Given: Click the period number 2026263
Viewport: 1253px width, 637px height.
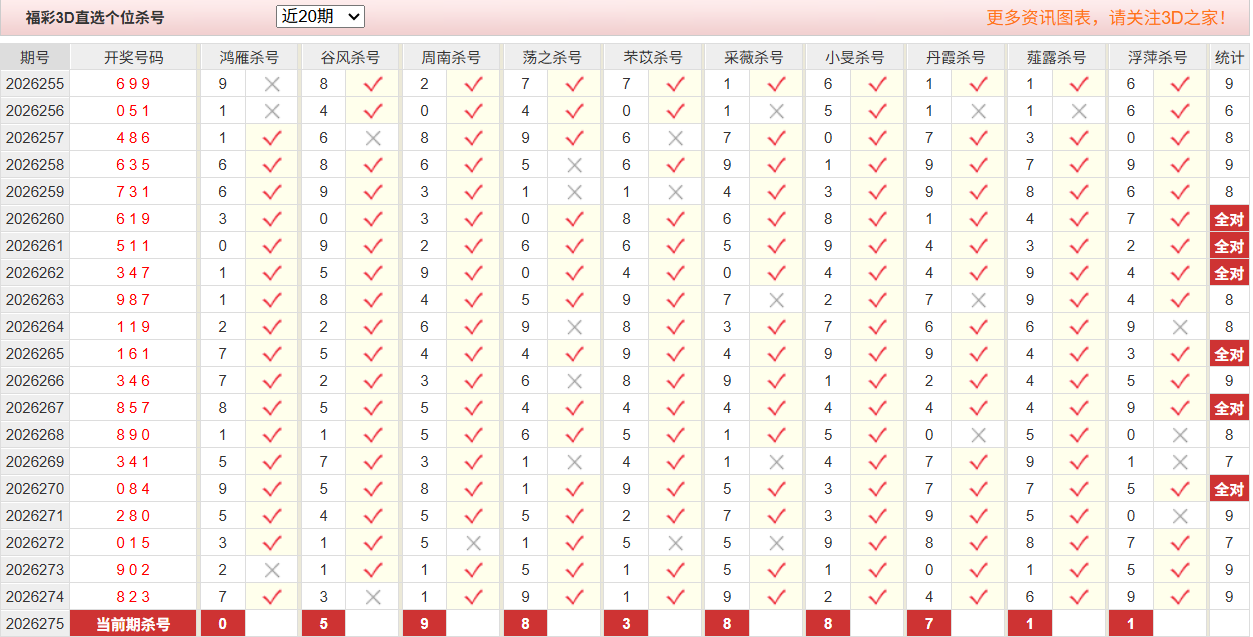Looking at the screenshot, I should 35,300.
